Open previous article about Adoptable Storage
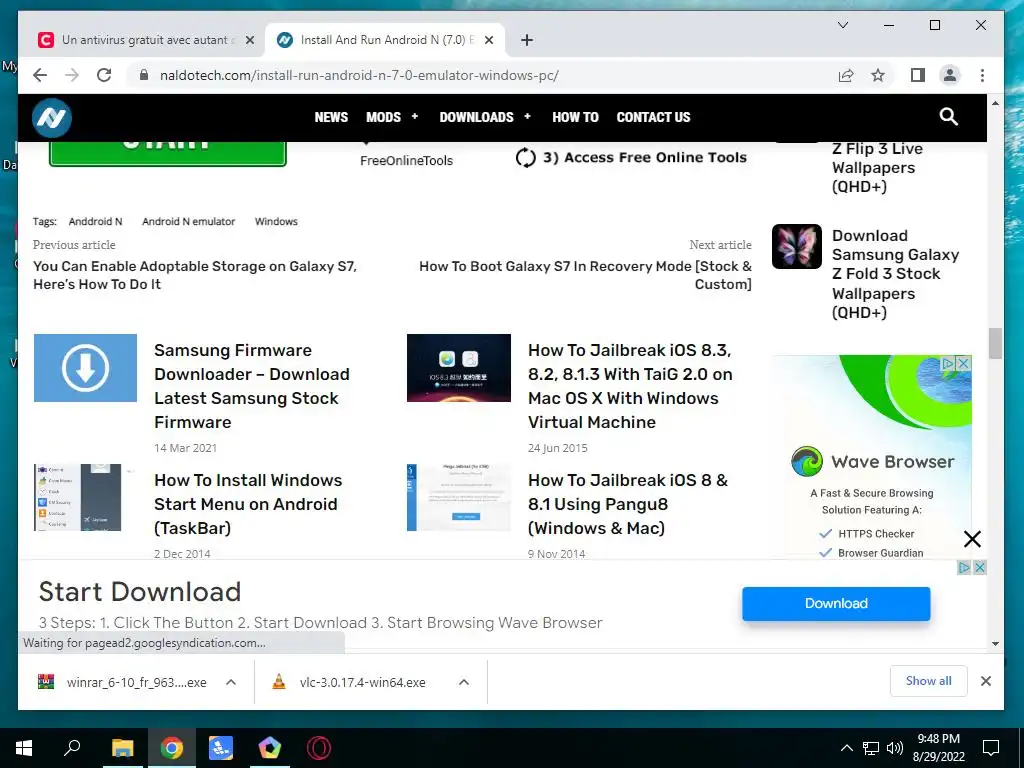 (195, 275)
